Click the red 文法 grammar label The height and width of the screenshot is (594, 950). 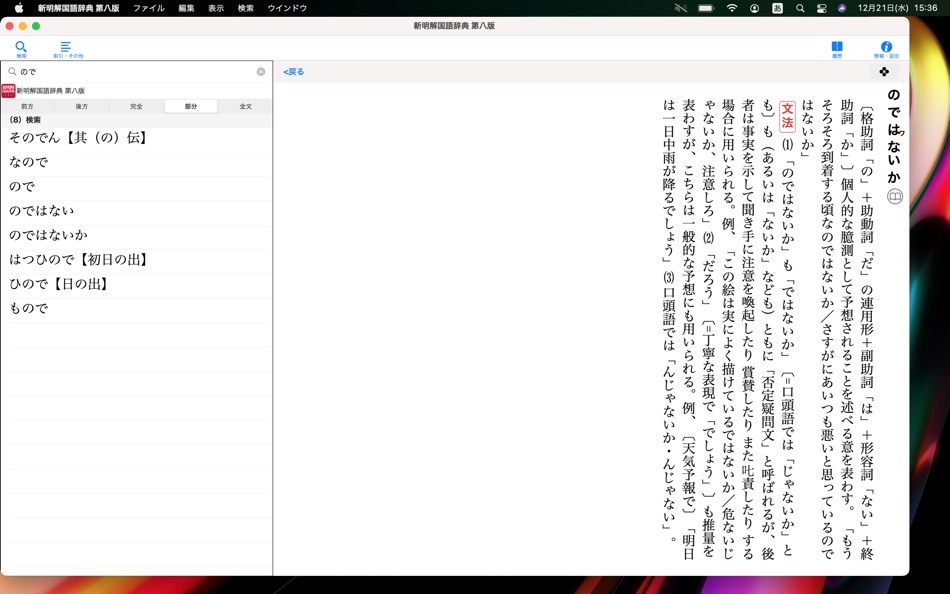click(x=787, y=115)
